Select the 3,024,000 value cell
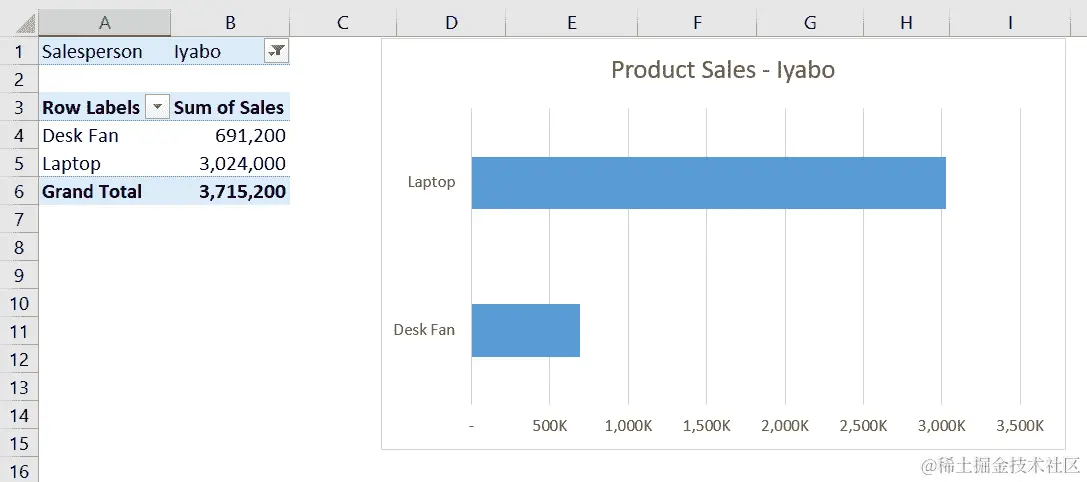This screenshot has height=482, width=1087. [230, 163]
